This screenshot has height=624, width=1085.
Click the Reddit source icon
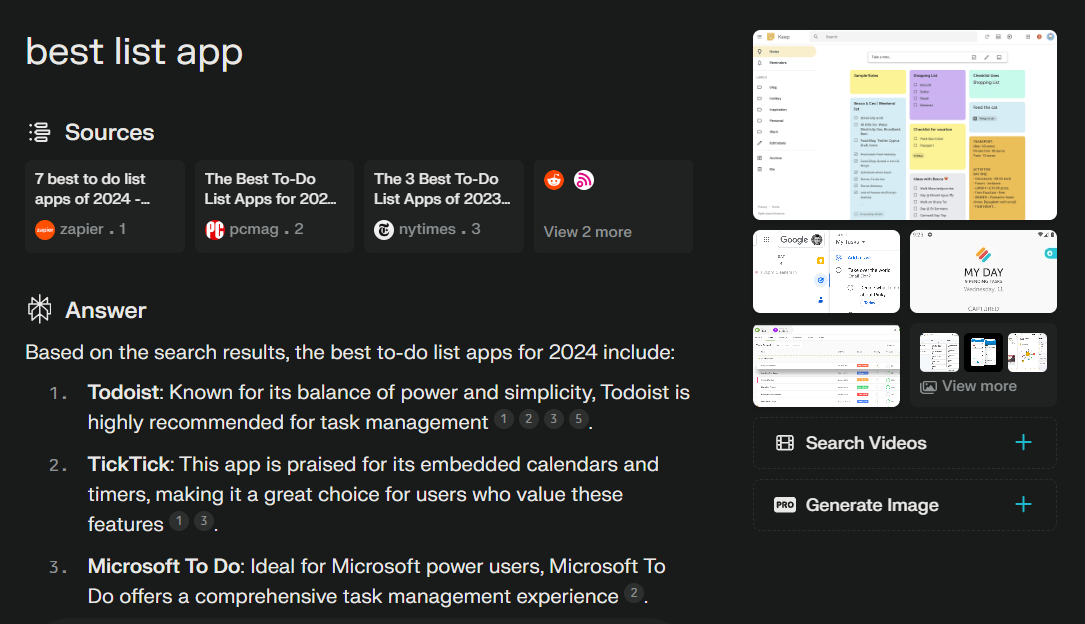click(554, 180)
